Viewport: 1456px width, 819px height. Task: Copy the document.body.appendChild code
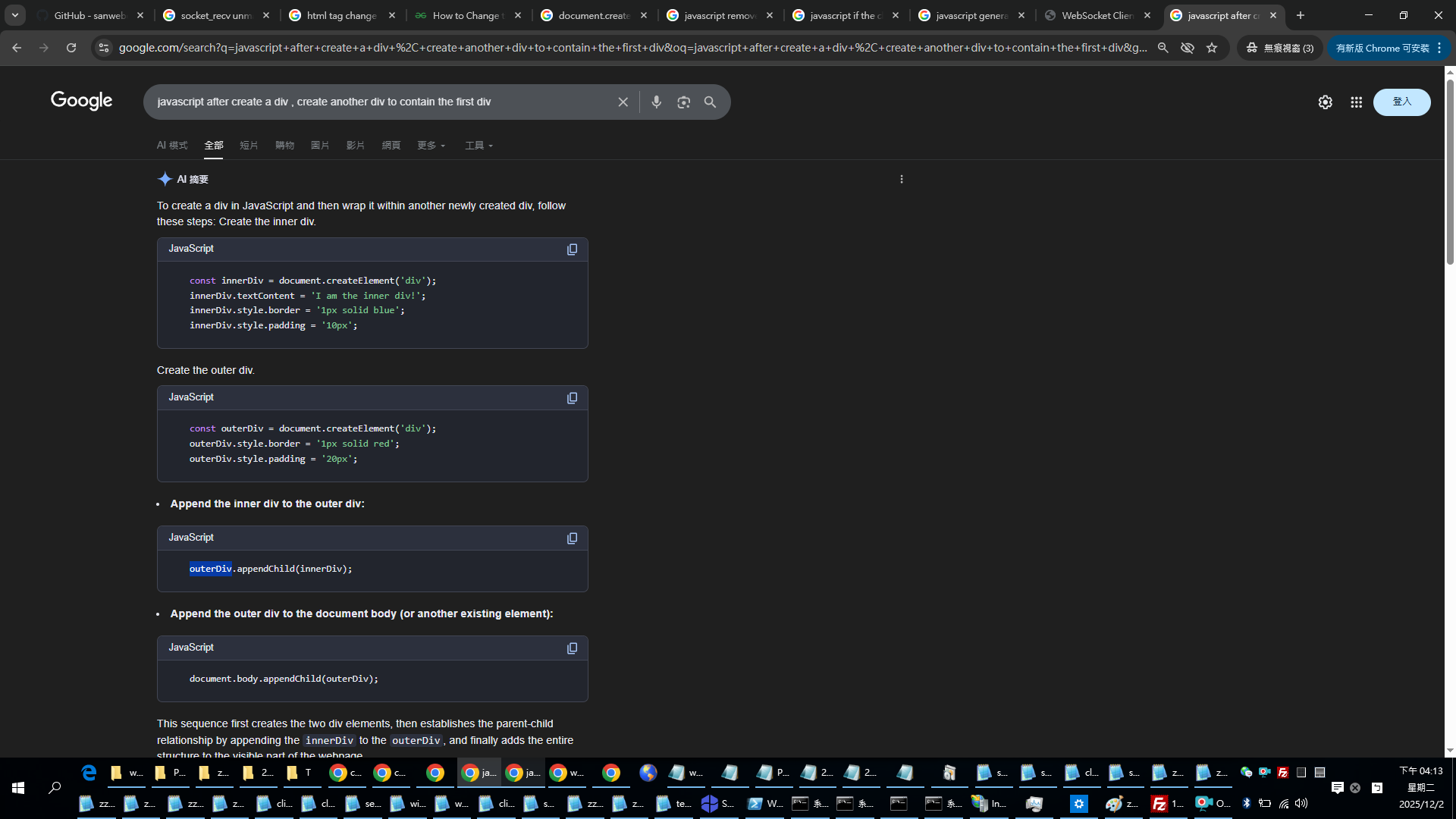tap(572, 648)
